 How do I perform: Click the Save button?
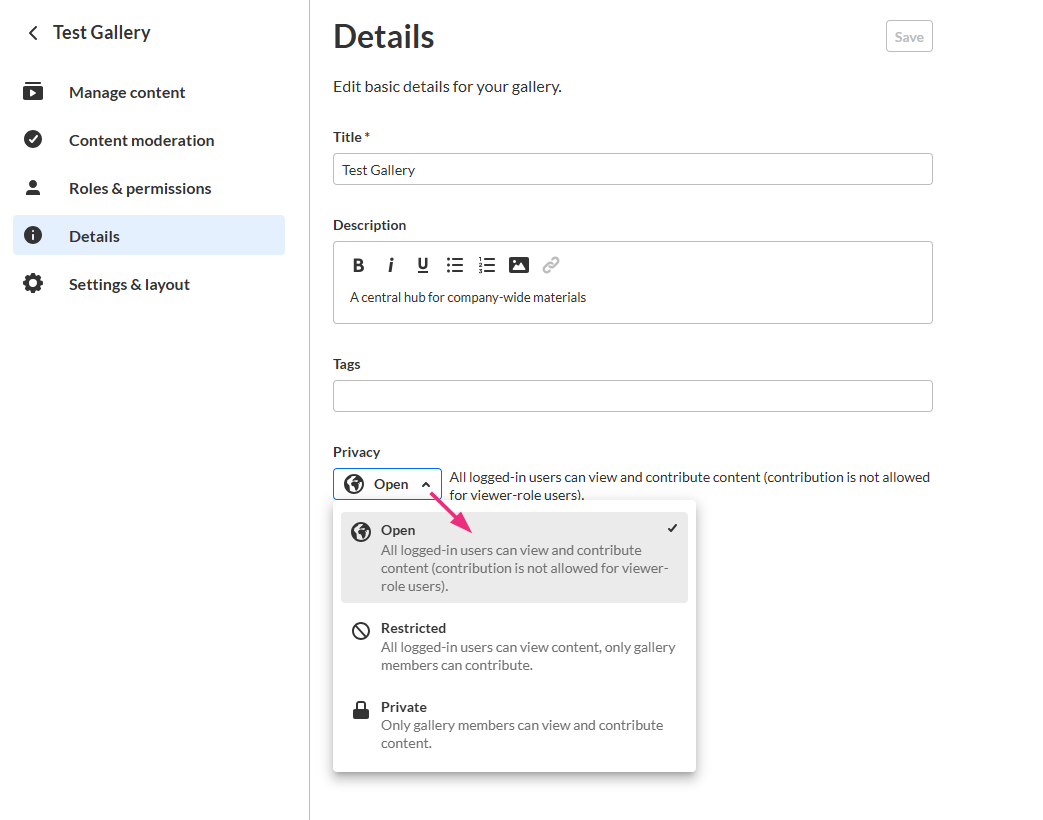pyautogui.click(x=909, y=37)
